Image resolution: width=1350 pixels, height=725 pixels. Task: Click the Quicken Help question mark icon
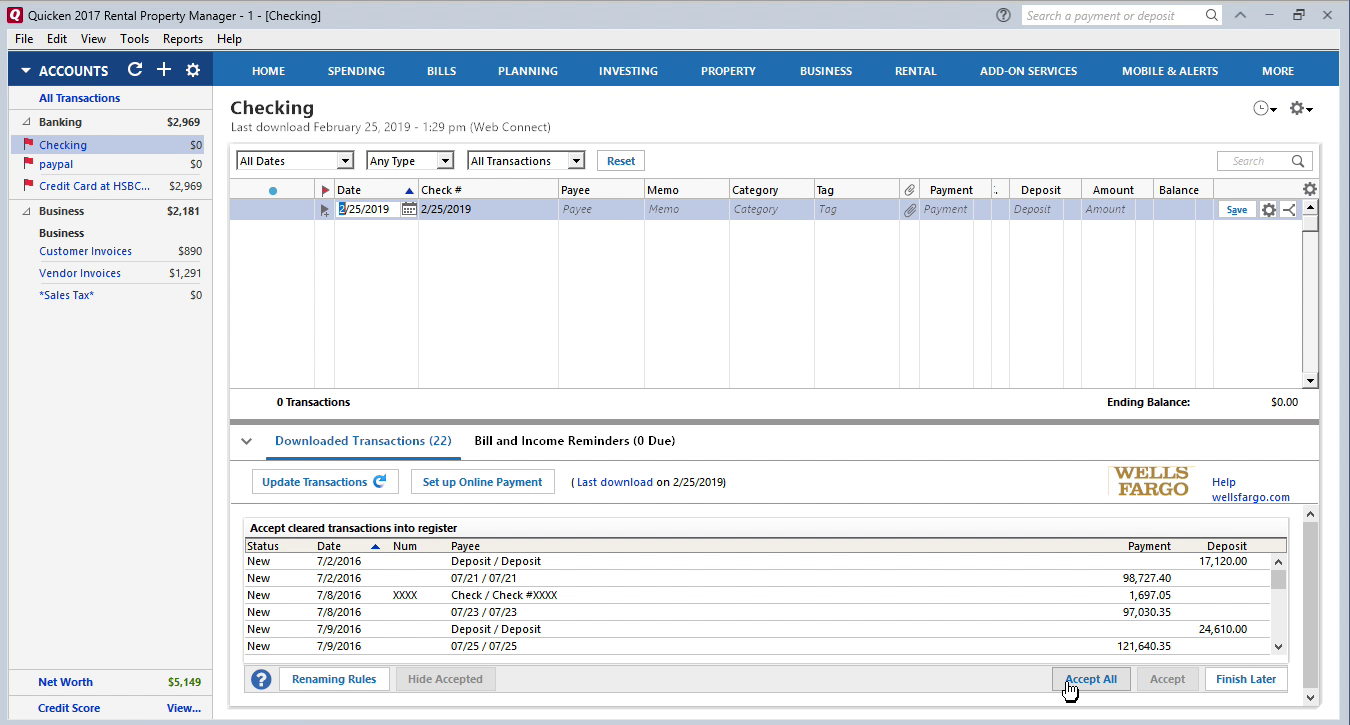tap(1003, 15)
